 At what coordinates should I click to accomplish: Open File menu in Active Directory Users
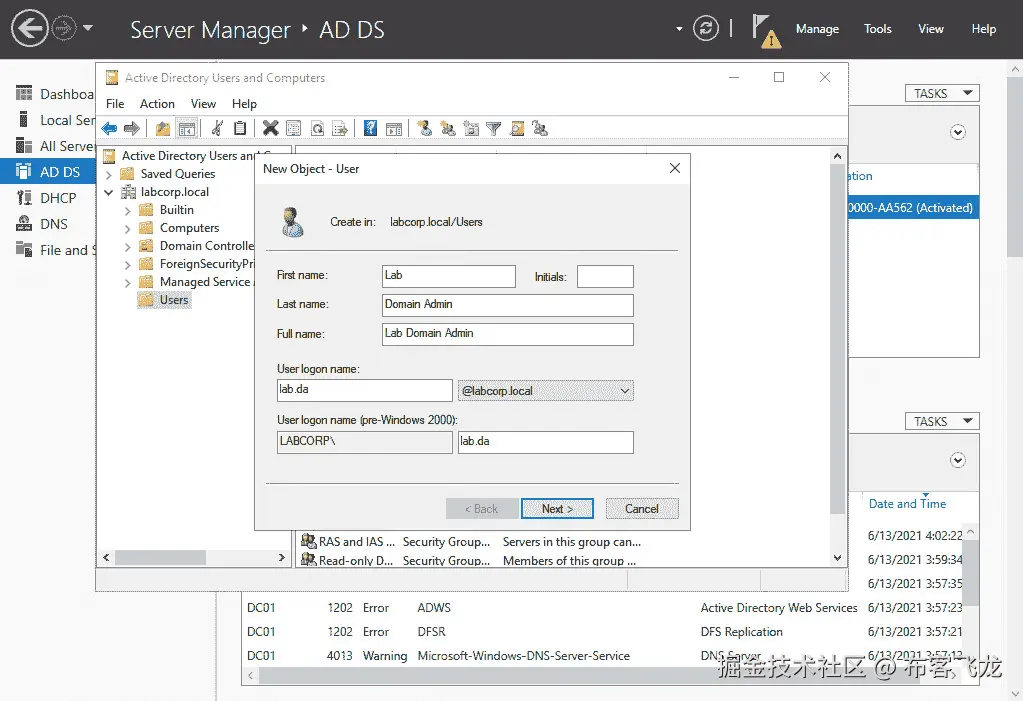(115, 104)
